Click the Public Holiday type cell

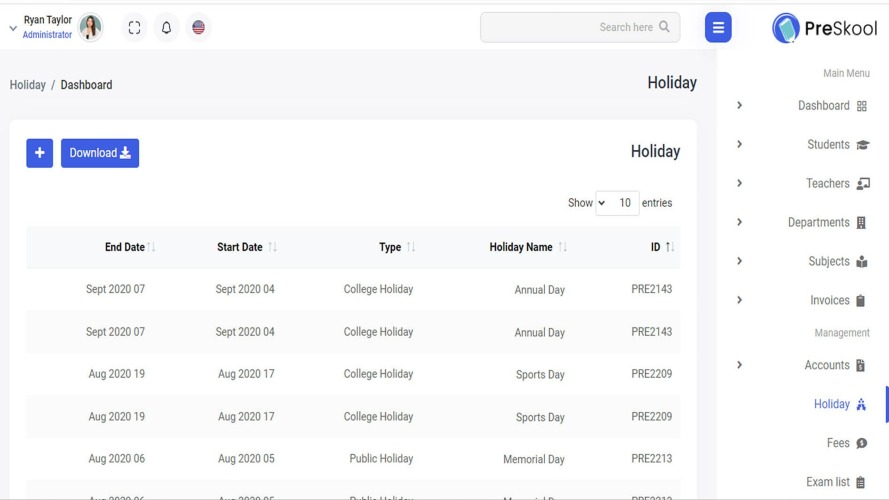tap(381, 459)
